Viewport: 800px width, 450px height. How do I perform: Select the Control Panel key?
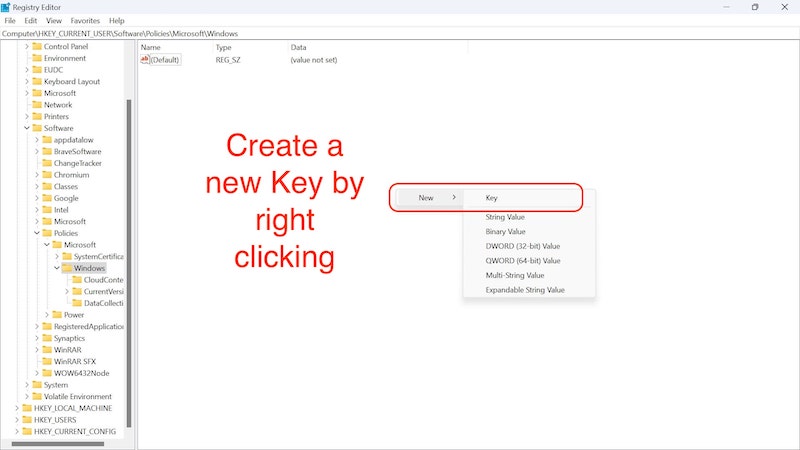tap(66, 46)
